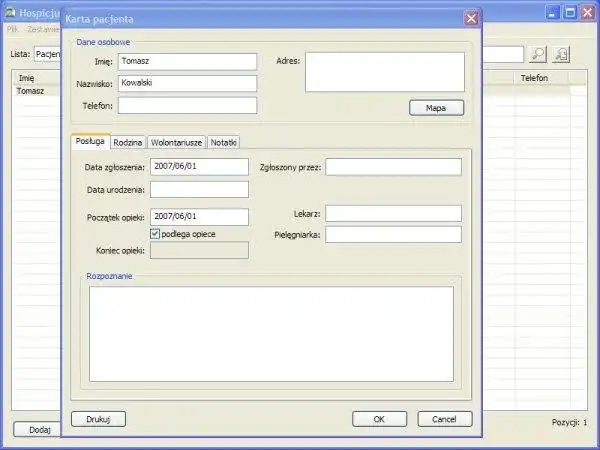Open the Zestawienia menu in Hospicjum window

pos(43,29)
